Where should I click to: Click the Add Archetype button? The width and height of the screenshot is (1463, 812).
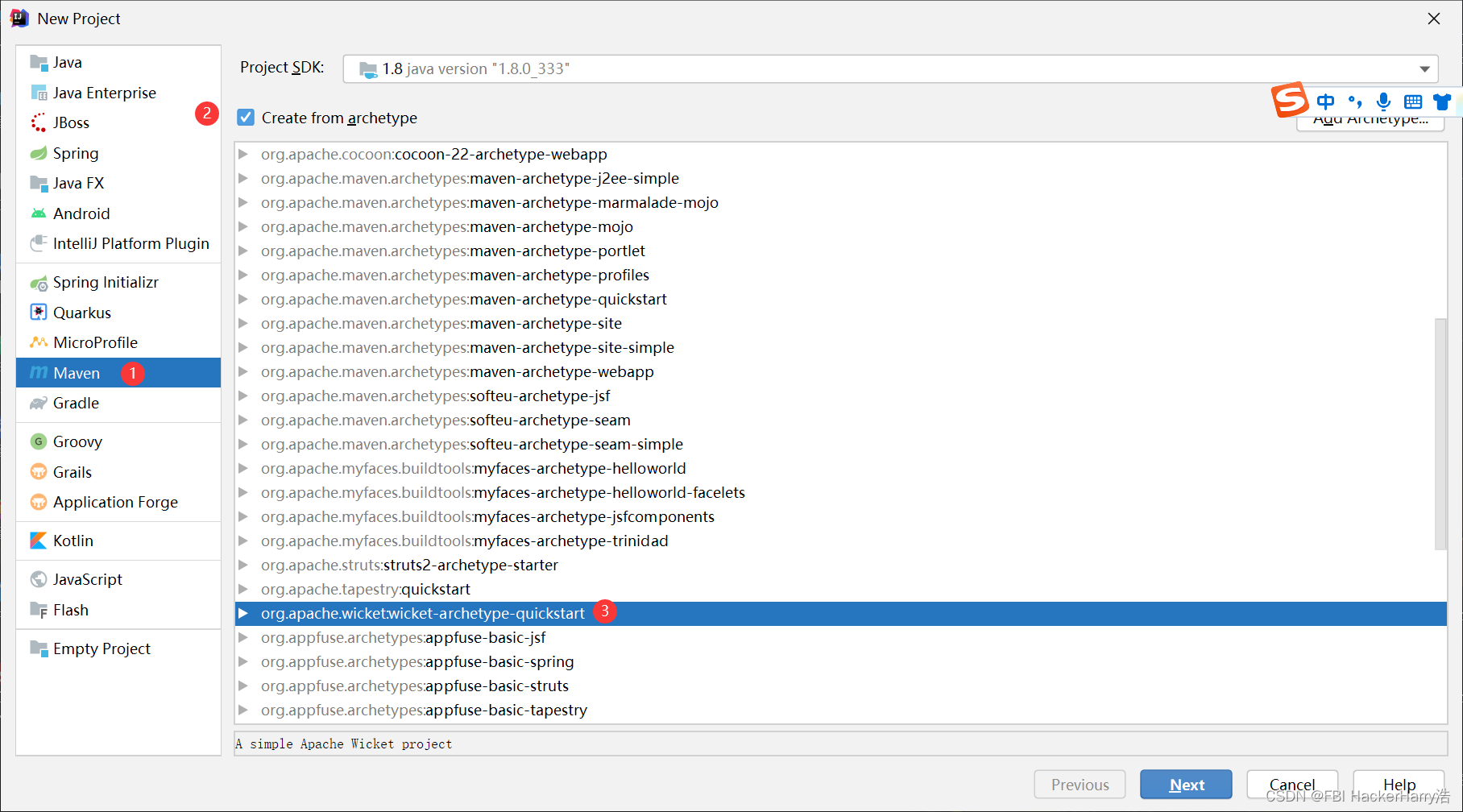click(1370, 119)
